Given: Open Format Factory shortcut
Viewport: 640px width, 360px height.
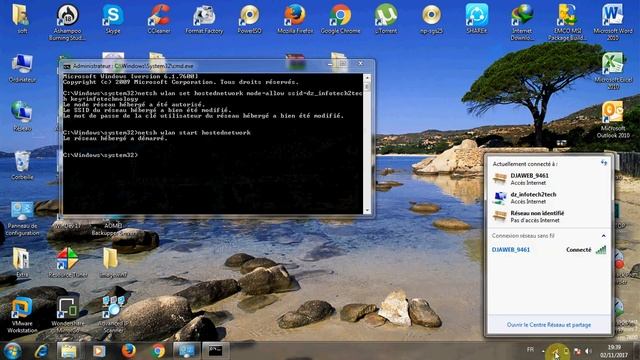Looking at the screenshot, I should tap(204, 18).
